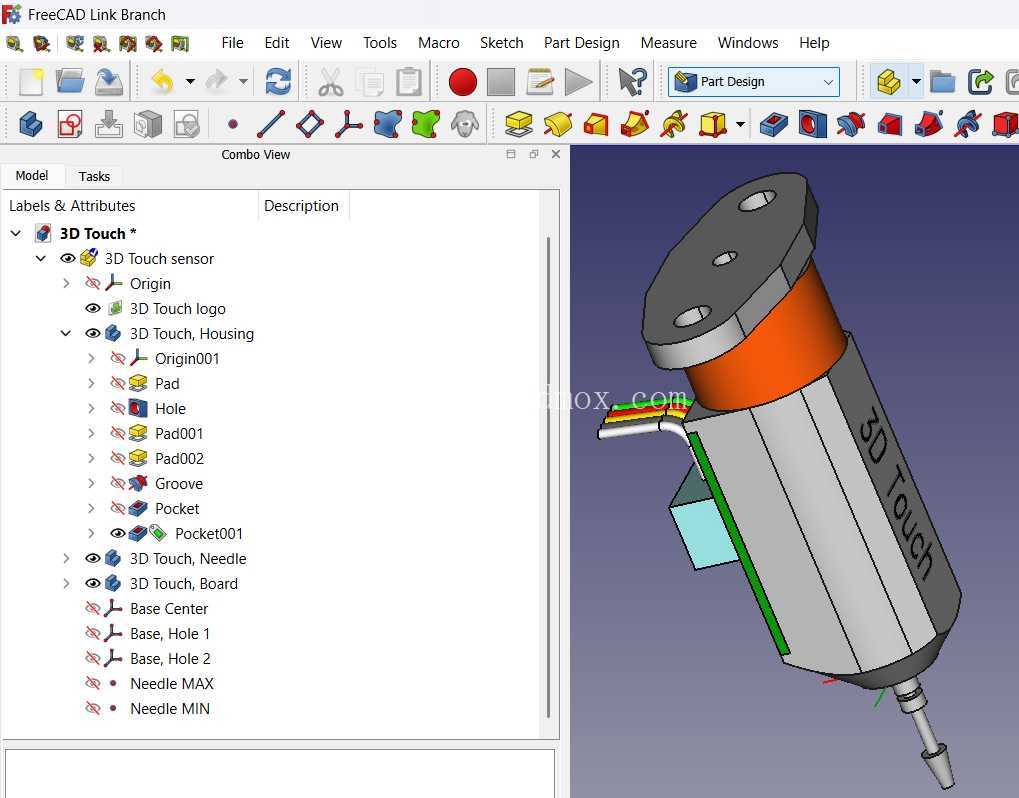
Task: Toggle visibility of 3D Touch, Needle
Action: click(93, 559)
